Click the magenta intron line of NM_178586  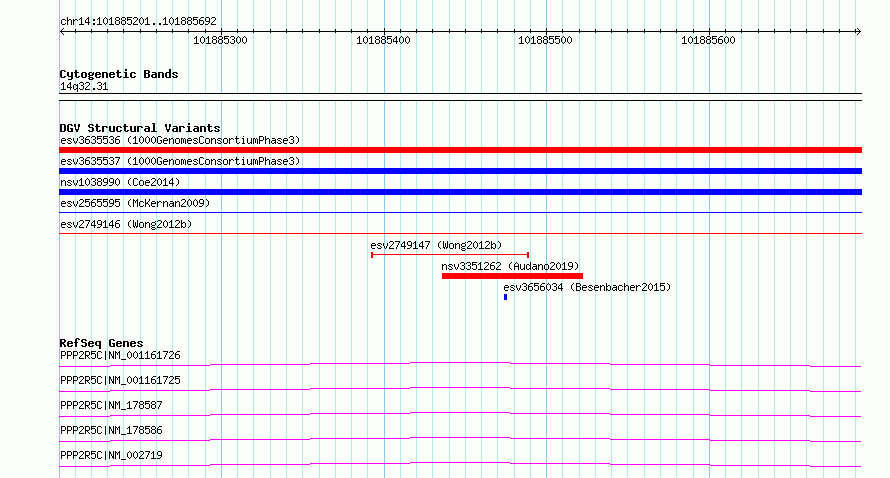[460, 438]
